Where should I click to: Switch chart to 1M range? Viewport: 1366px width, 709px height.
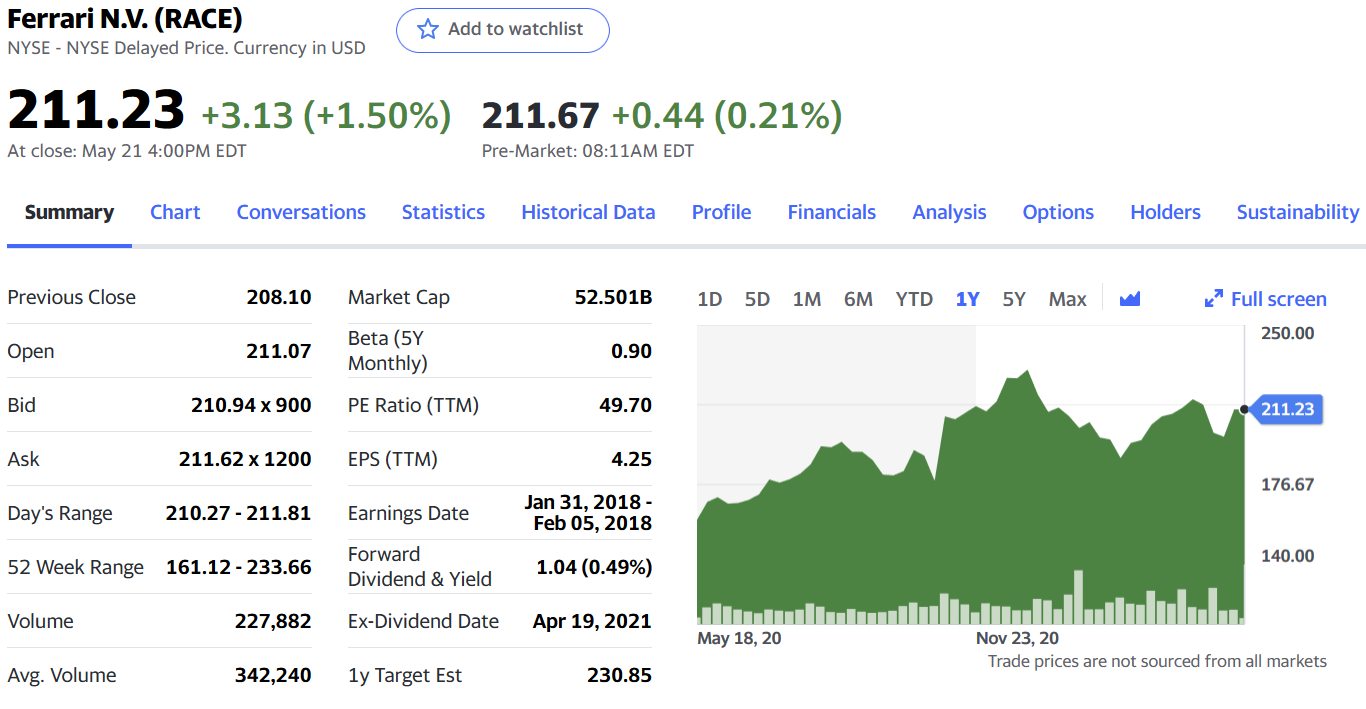click(806, 299)
